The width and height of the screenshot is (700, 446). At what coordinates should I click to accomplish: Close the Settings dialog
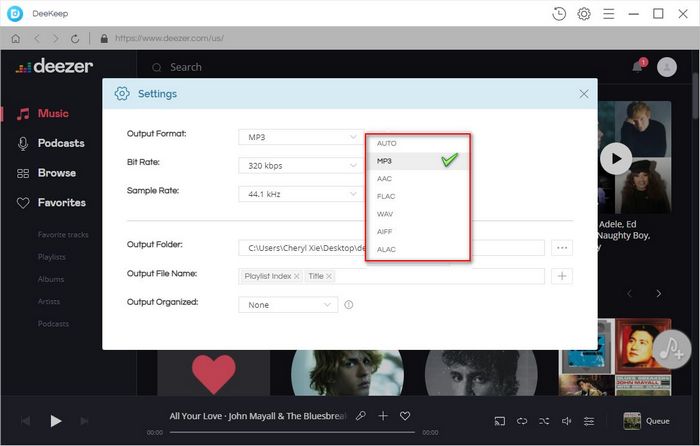(583, 94)
